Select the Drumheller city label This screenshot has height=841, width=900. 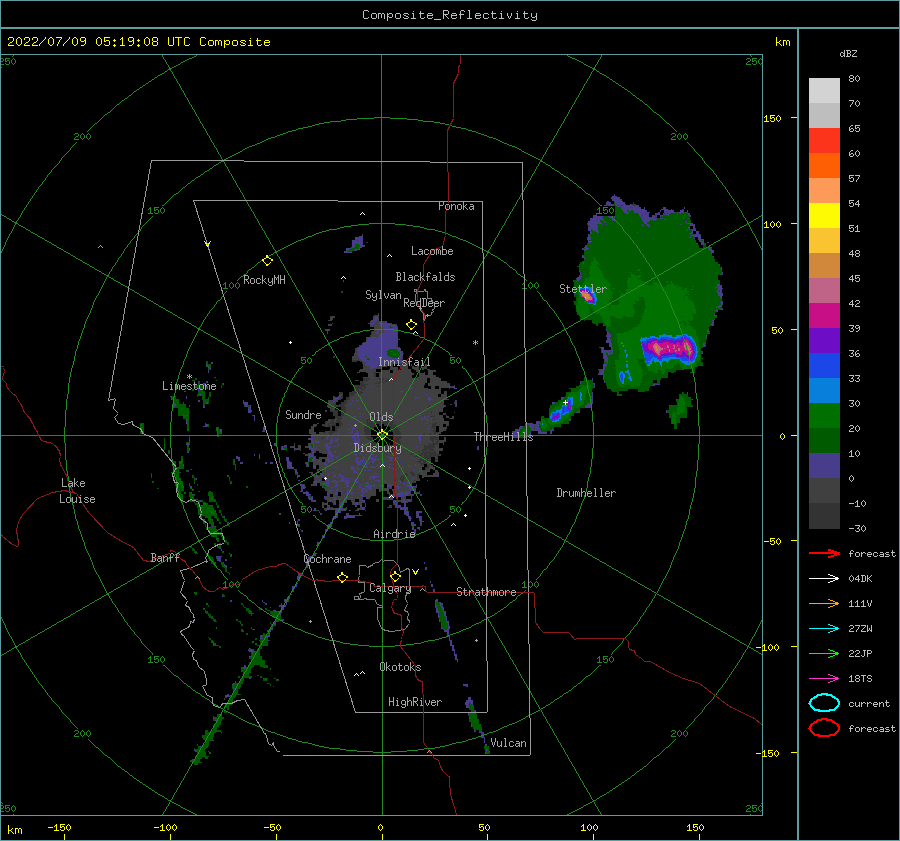pyautogui.click(x=586, y=493)
